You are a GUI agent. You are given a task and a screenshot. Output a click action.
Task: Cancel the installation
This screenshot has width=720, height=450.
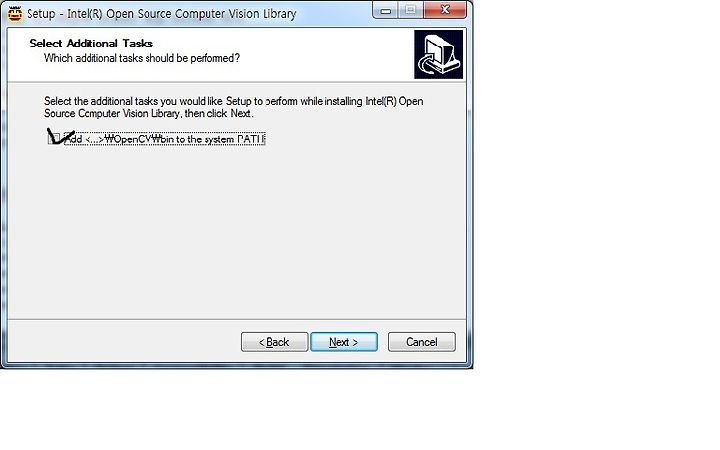point(422,342)
